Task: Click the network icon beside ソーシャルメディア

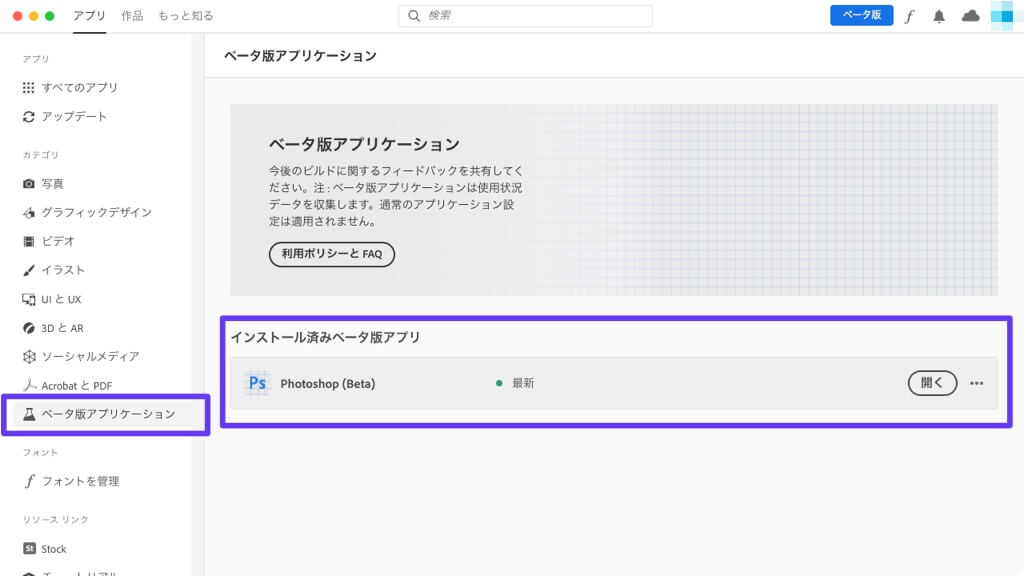Action: tap(29, 357)
